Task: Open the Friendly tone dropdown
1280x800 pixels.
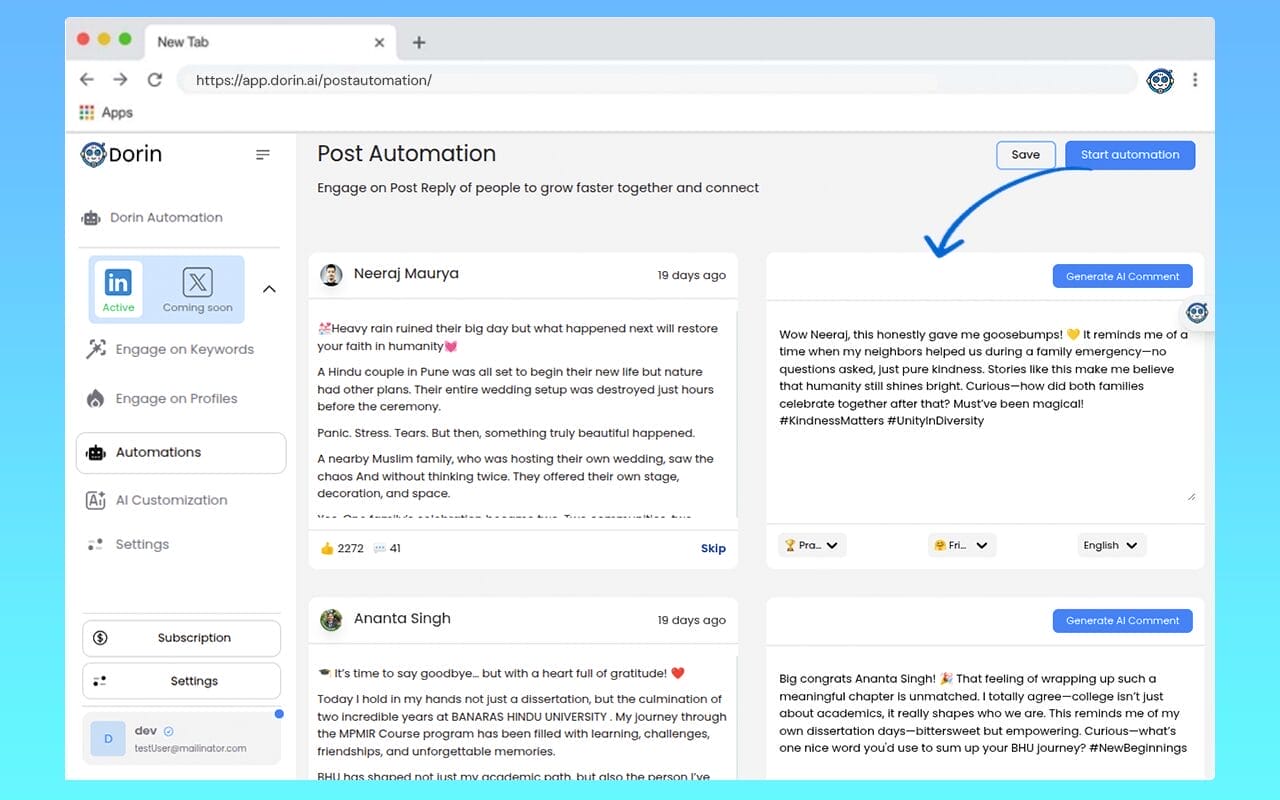Action: click(961, 545)
